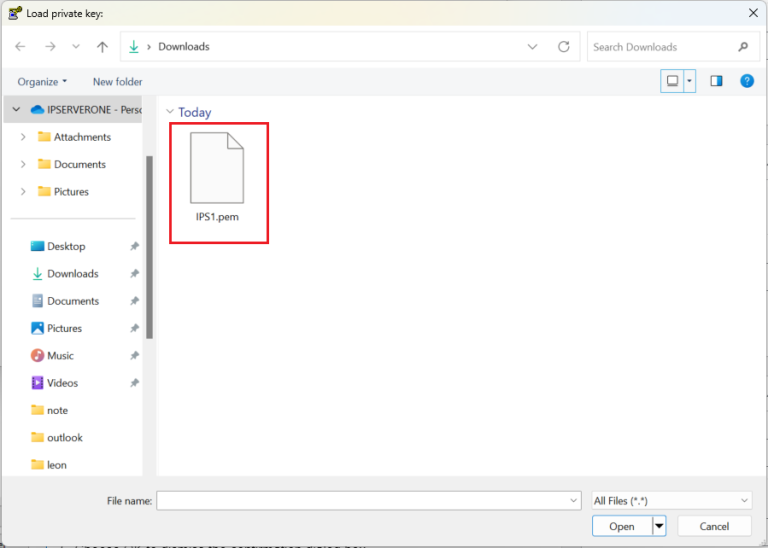Go up one folder level
Viewport: 768px width, 548px height.
click(102, 47)
